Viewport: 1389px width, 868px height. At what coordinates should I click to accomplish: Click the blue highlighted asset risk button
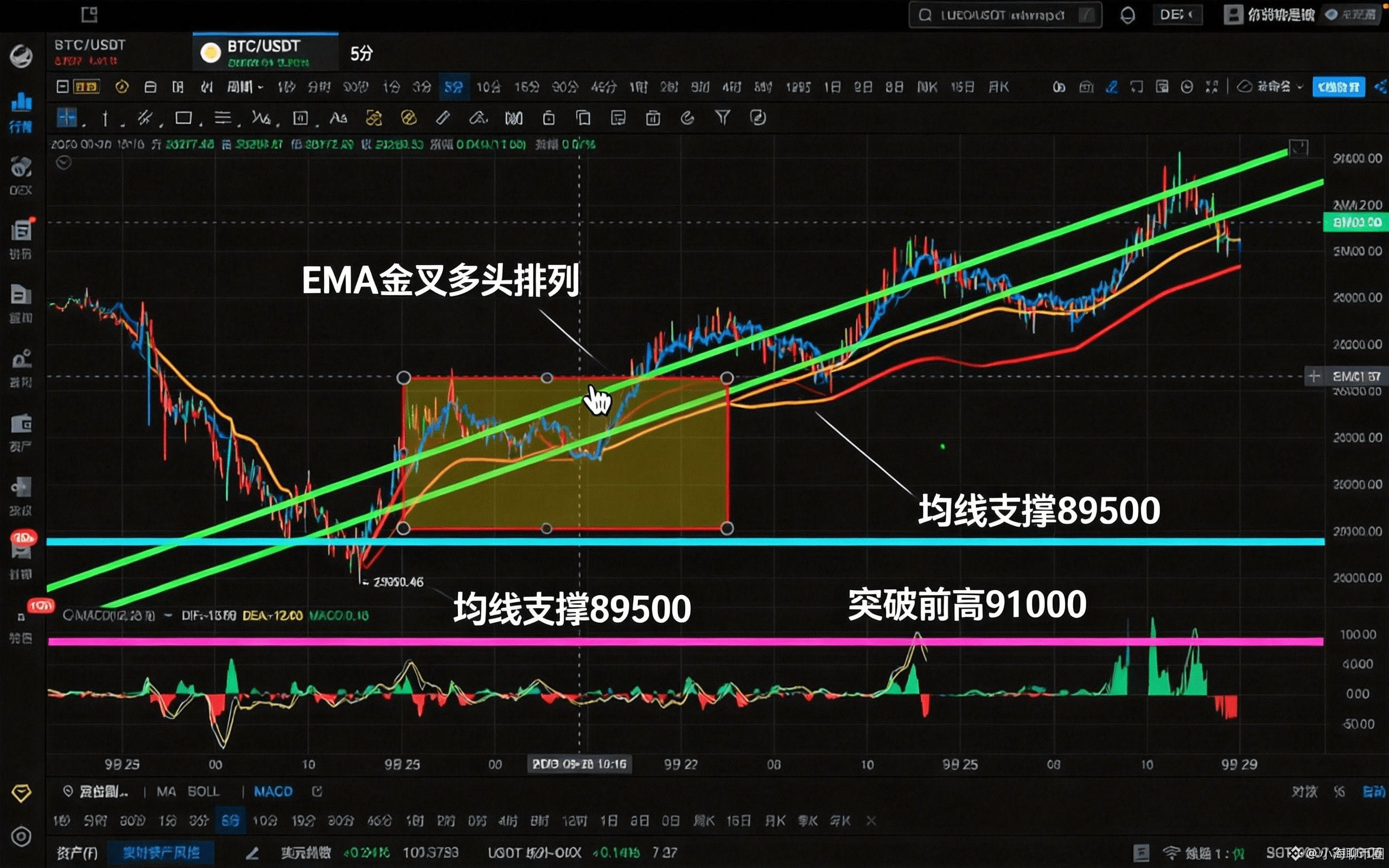[x=161, y=852]
